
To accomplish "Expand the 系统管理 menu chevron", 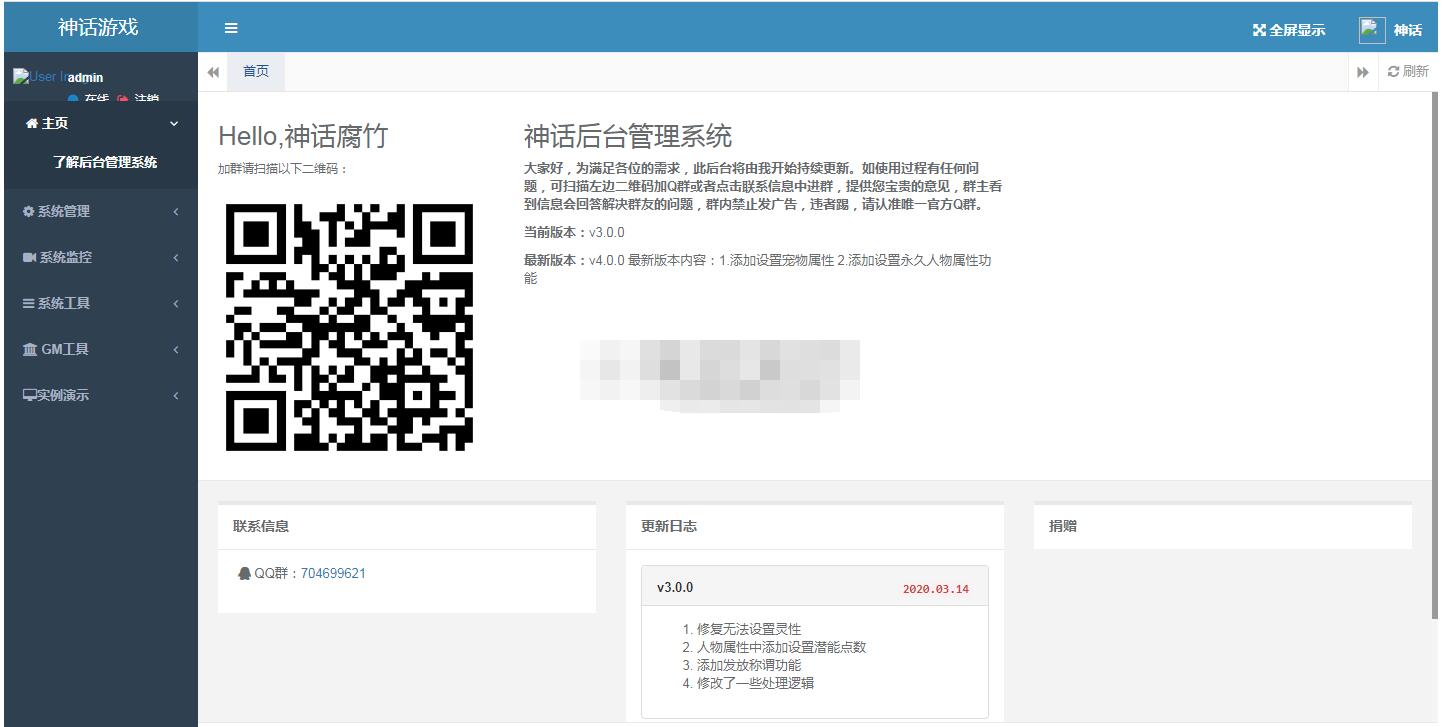I will pyautogui.click(x=176, y=212).
